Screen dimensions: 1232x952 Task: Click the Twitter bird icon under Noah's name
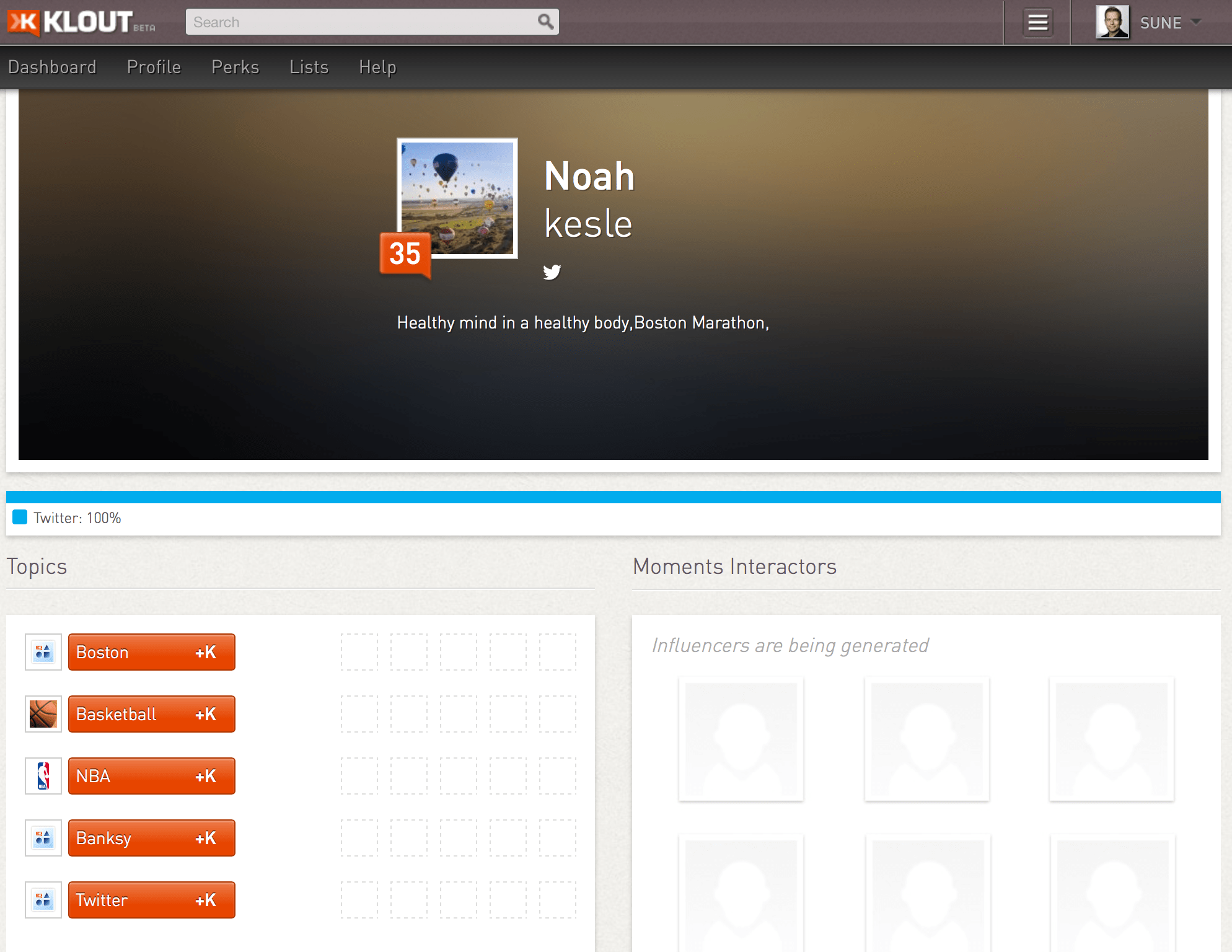pyautogui.click(x=552, y=271)
